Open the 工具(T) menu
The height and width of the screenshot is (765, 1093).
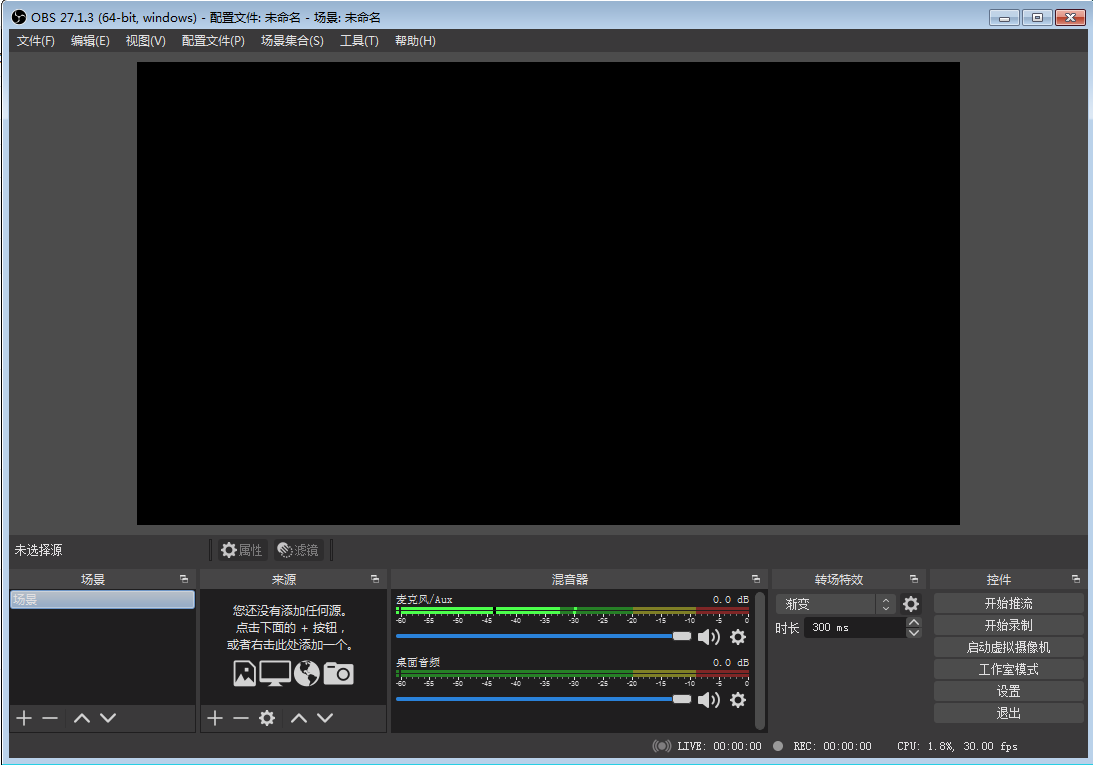359,41
